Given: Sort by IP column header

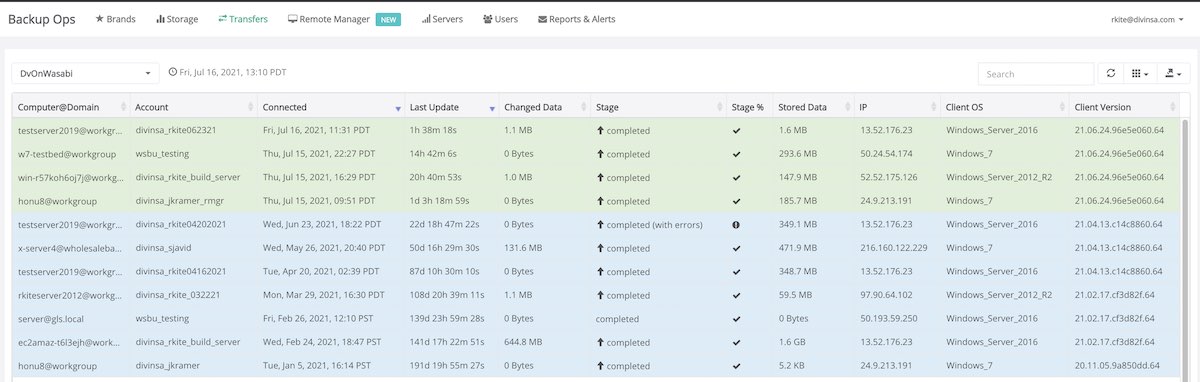Looking at the screenshot, I should [x=896, y=107].
